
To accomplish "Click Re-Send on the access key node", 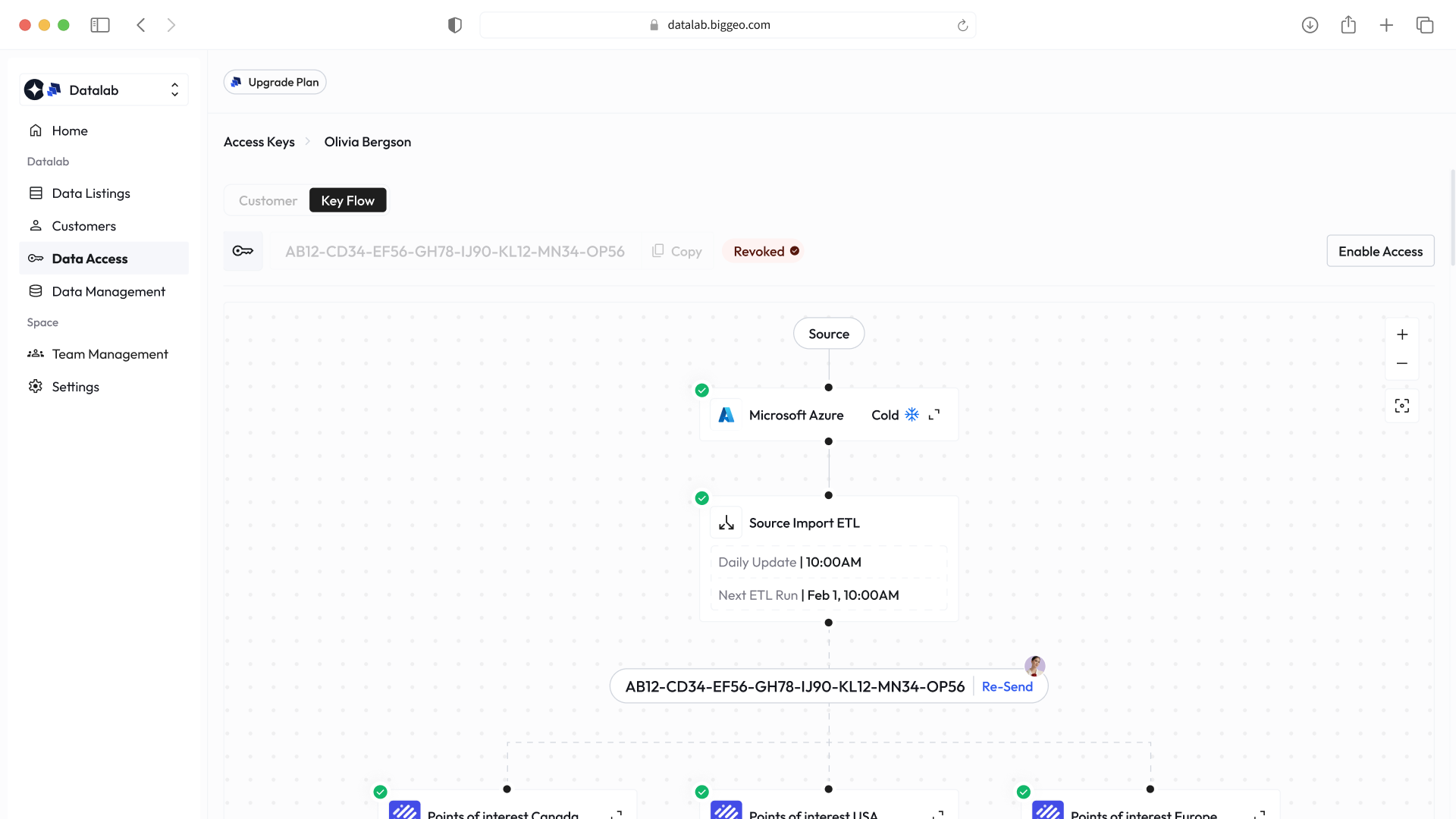I will 1007,686.
